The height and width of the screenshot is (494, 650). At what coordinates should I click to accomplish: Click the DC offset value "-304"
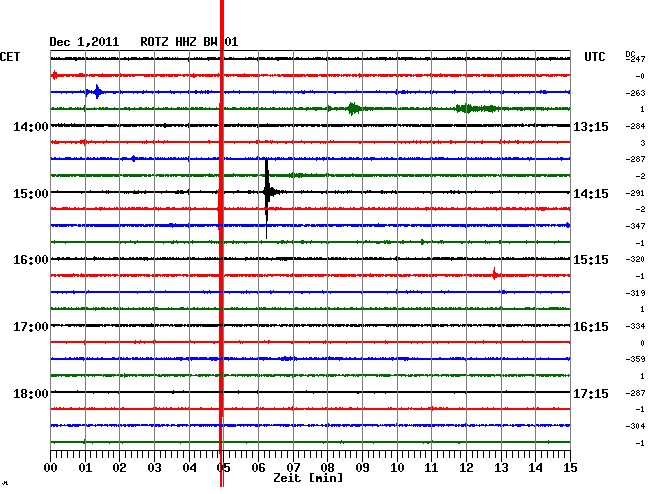[x=635, y=426]
